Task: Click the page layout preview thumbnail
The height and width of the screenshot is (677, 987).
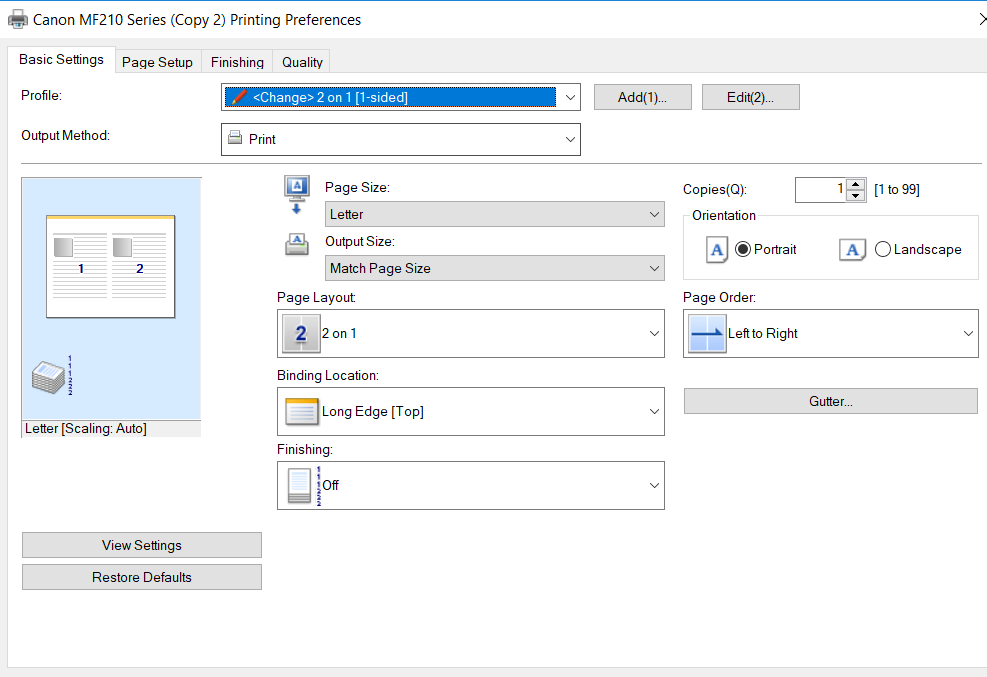Action: (110, 266)
